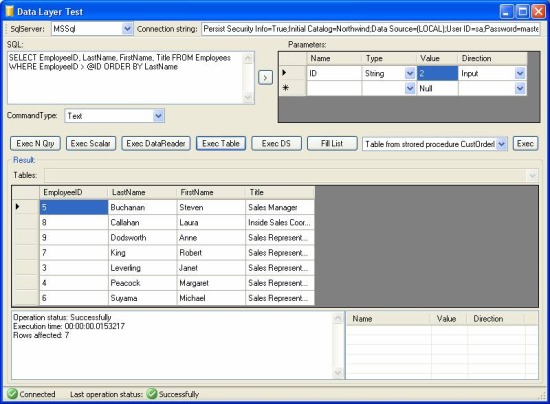This screenshot has height=404, width=550.
Task: Click the Connection string text field
Action: pyautogui.click(x=370, y=29)
